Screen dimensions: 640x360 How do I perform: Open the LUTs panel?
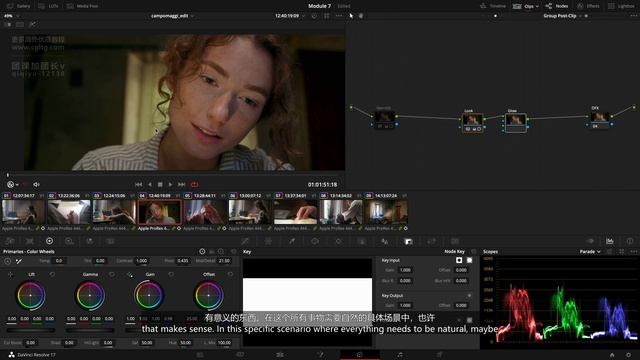48,6
